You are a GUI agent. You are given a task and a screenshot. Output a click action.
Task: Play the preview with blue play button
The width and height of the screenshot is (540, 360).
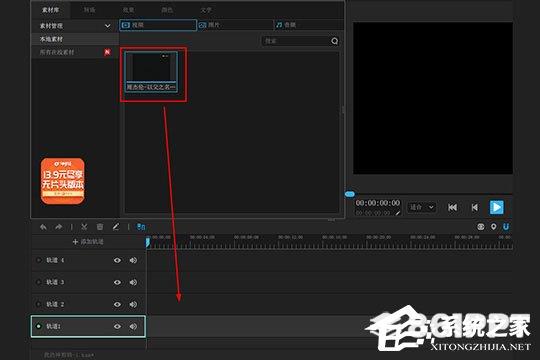pos(497,207)
